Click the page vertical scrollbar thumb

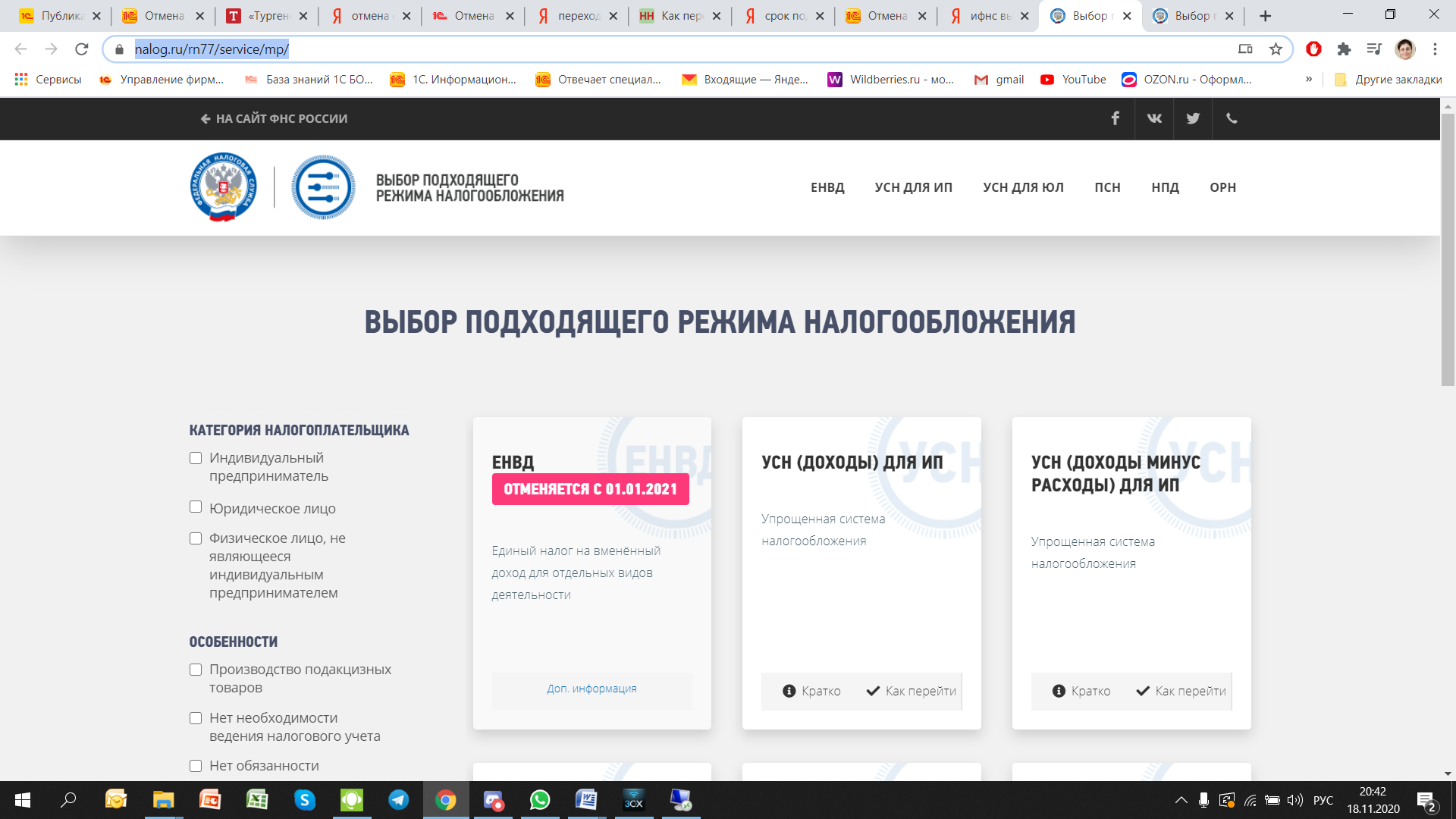(x=1448, y=249)
